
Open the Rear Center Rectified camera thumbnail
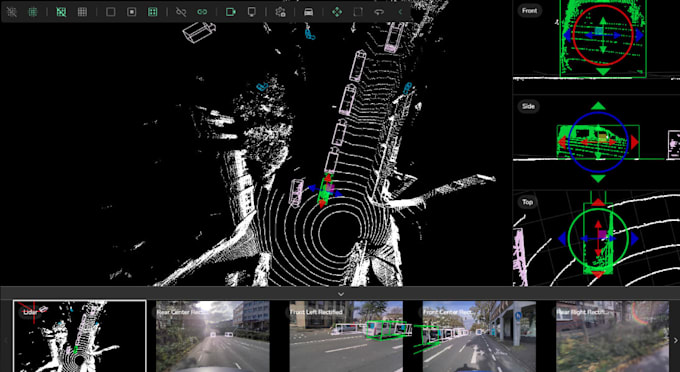click(x=212, y=336)
